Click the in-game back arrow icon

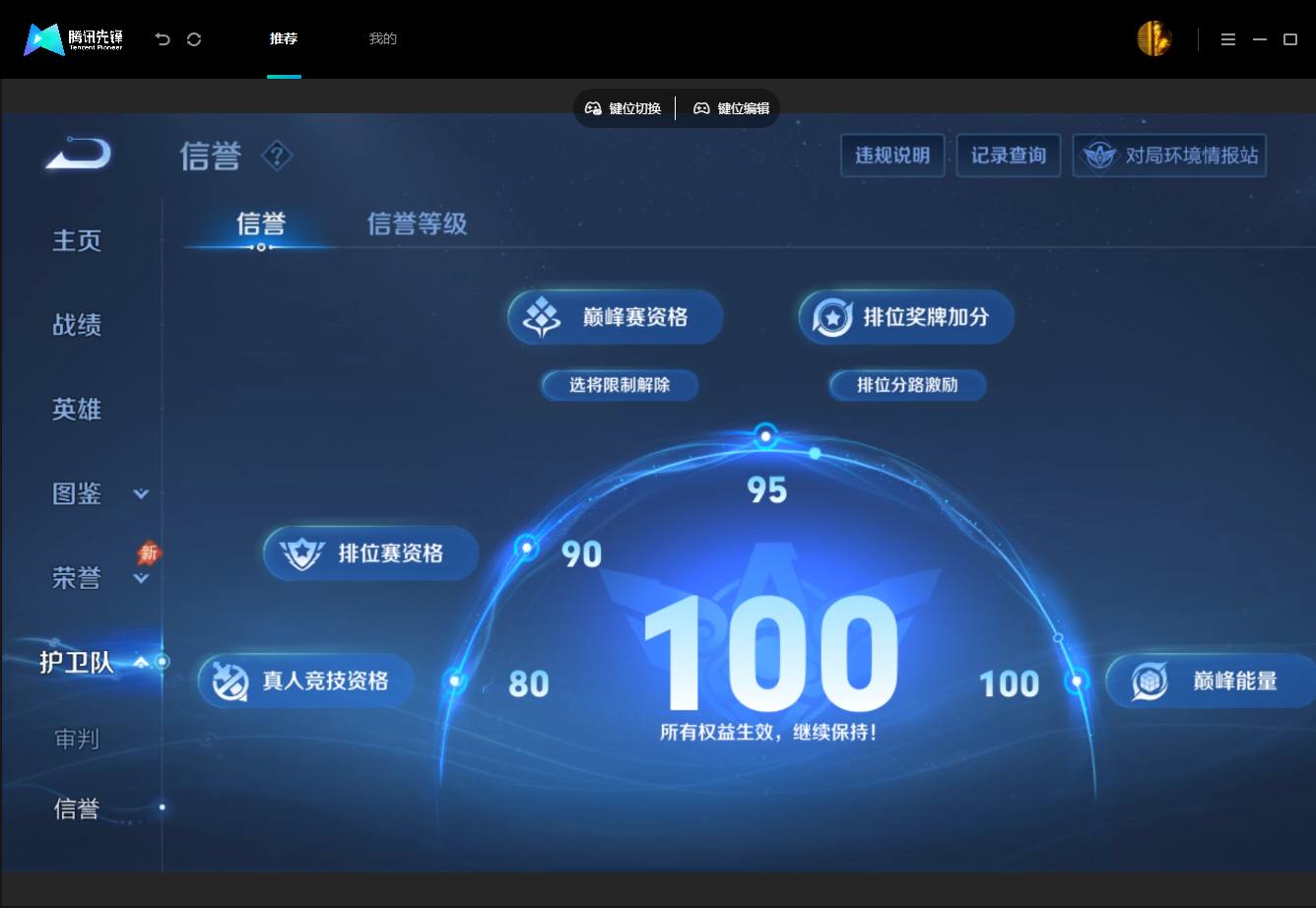[x=78, y=155]
